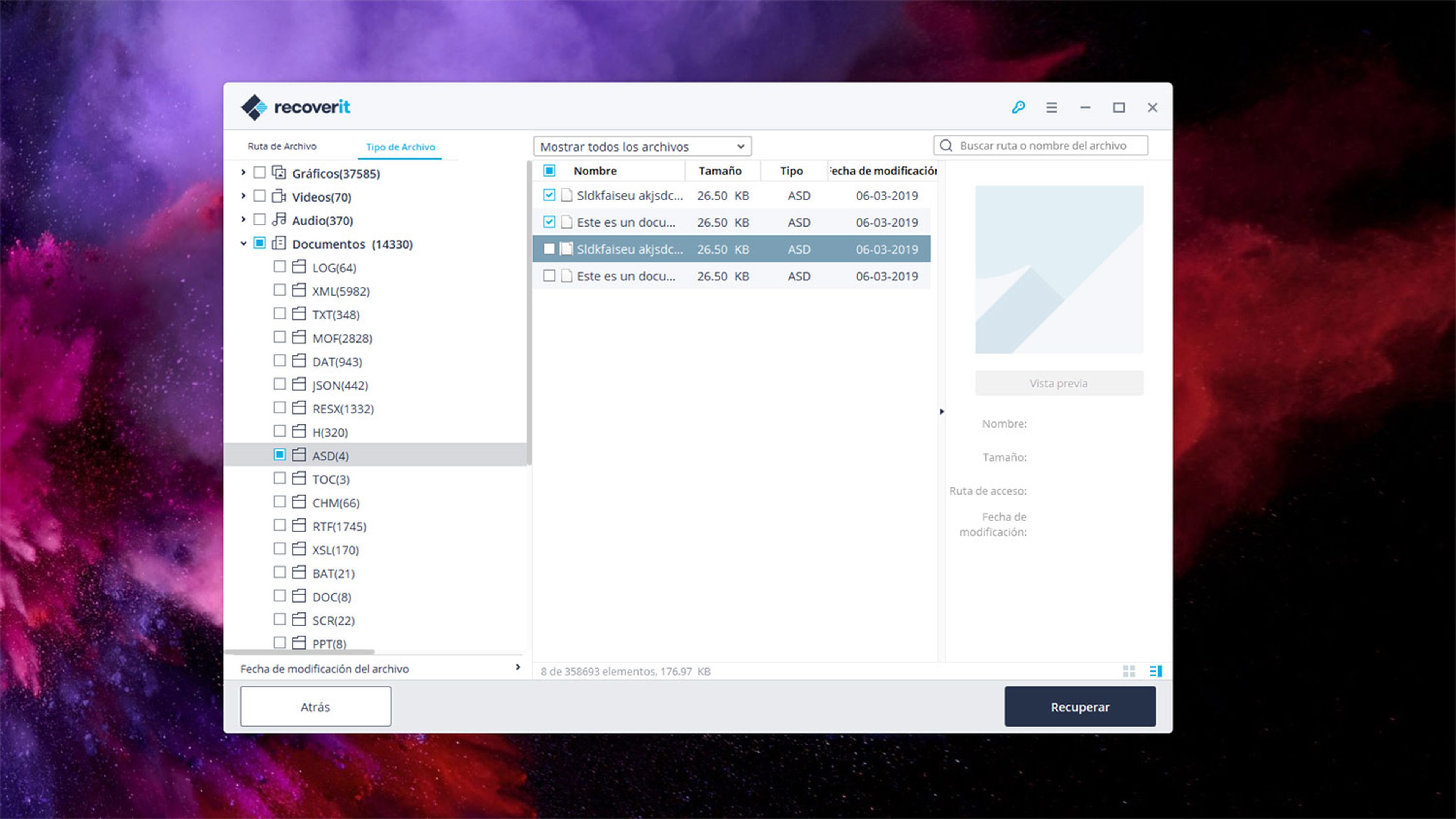Click the recoverit logo
The width and height of the screenshot is (1456, 819).
click(x=295, y=107)
